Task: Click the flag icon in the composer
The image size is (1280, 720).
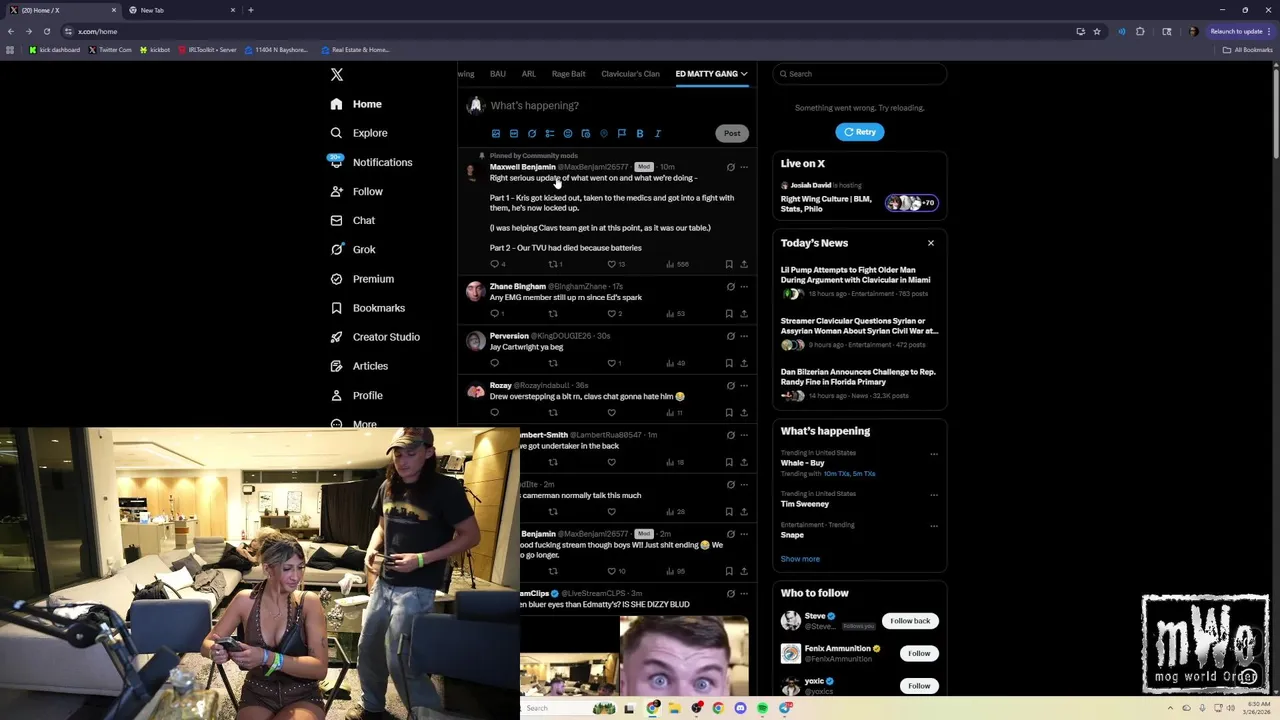Action: [x=622, y=133]
